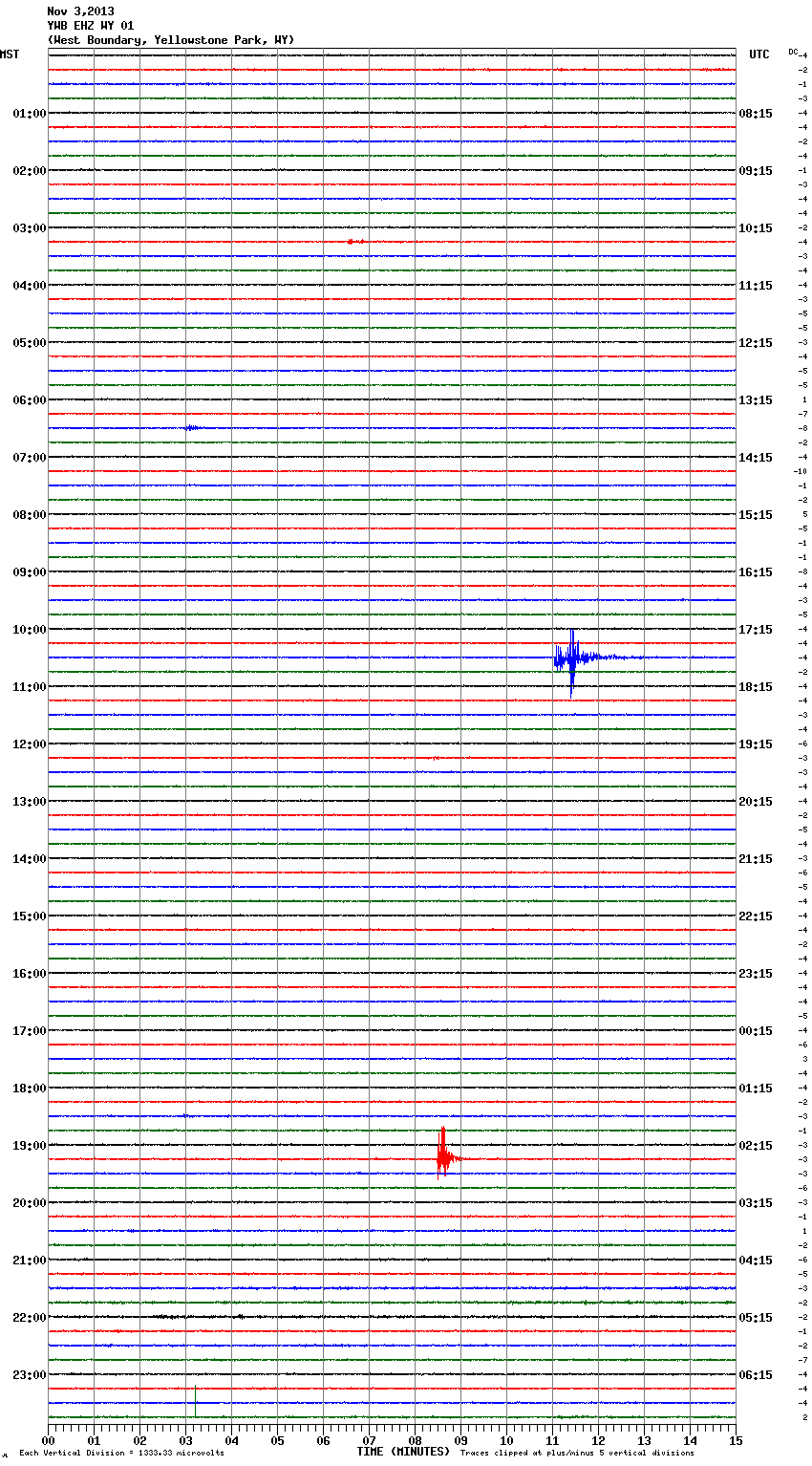Click the "18:15" UTC time label
This screenshot has width=812, height=1466.
(x=756, y=687)
